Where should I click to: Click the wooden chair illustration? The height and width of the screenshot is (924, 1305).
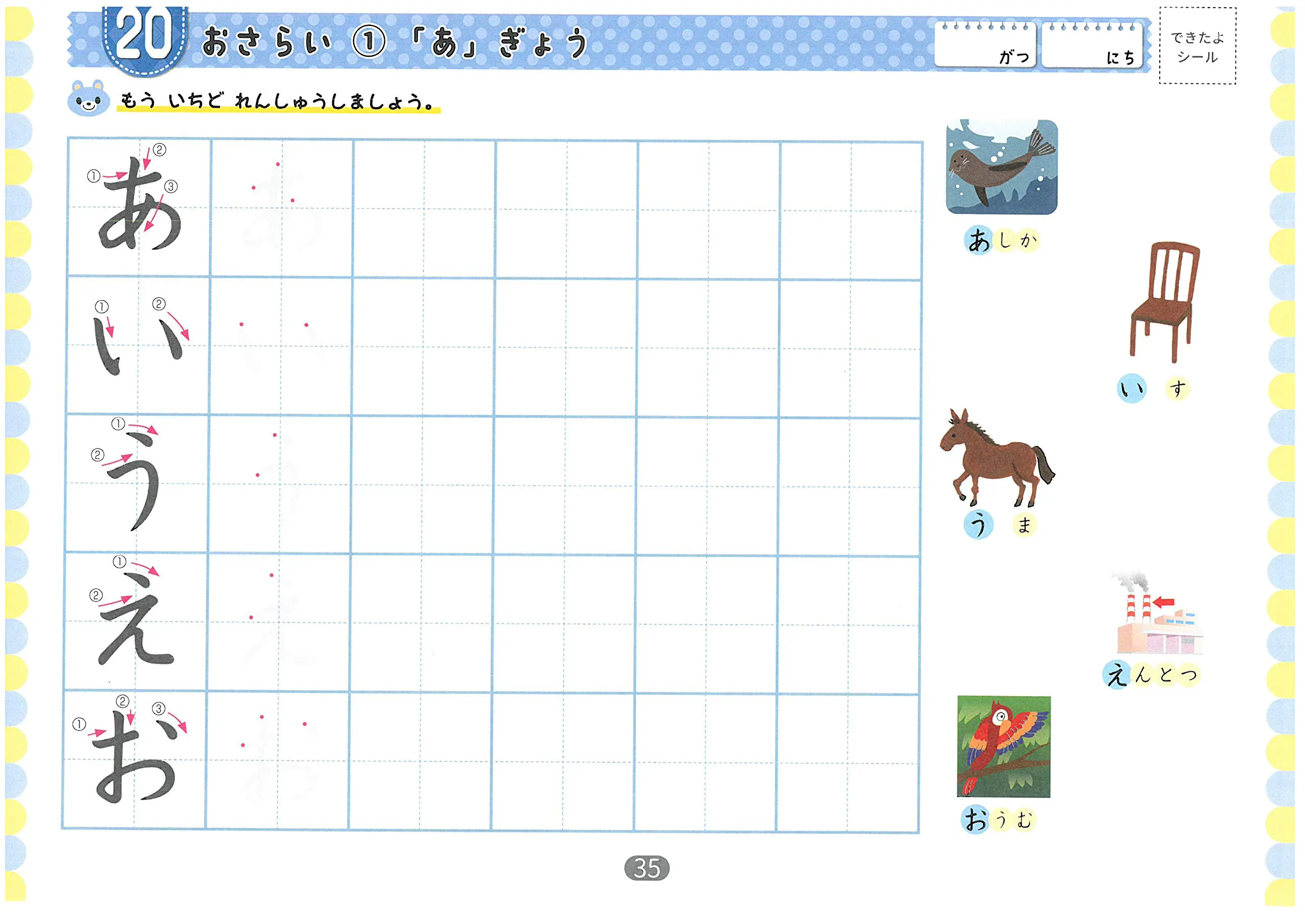[x=1165, y=302]
